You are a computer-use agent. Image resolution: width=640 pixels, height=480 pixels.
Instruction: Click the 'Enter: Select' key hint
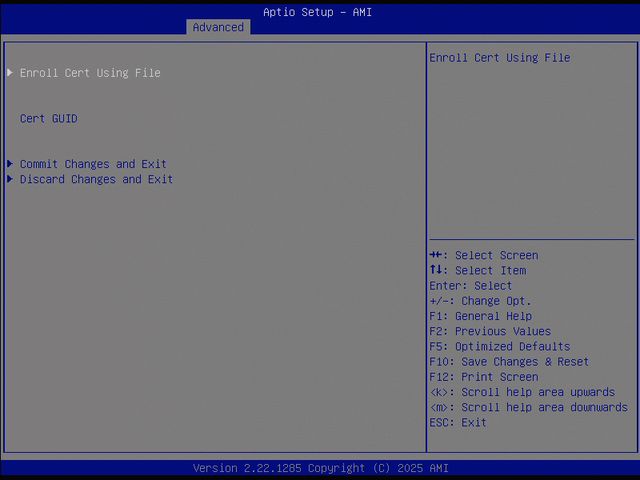click(x=470, y=286)
